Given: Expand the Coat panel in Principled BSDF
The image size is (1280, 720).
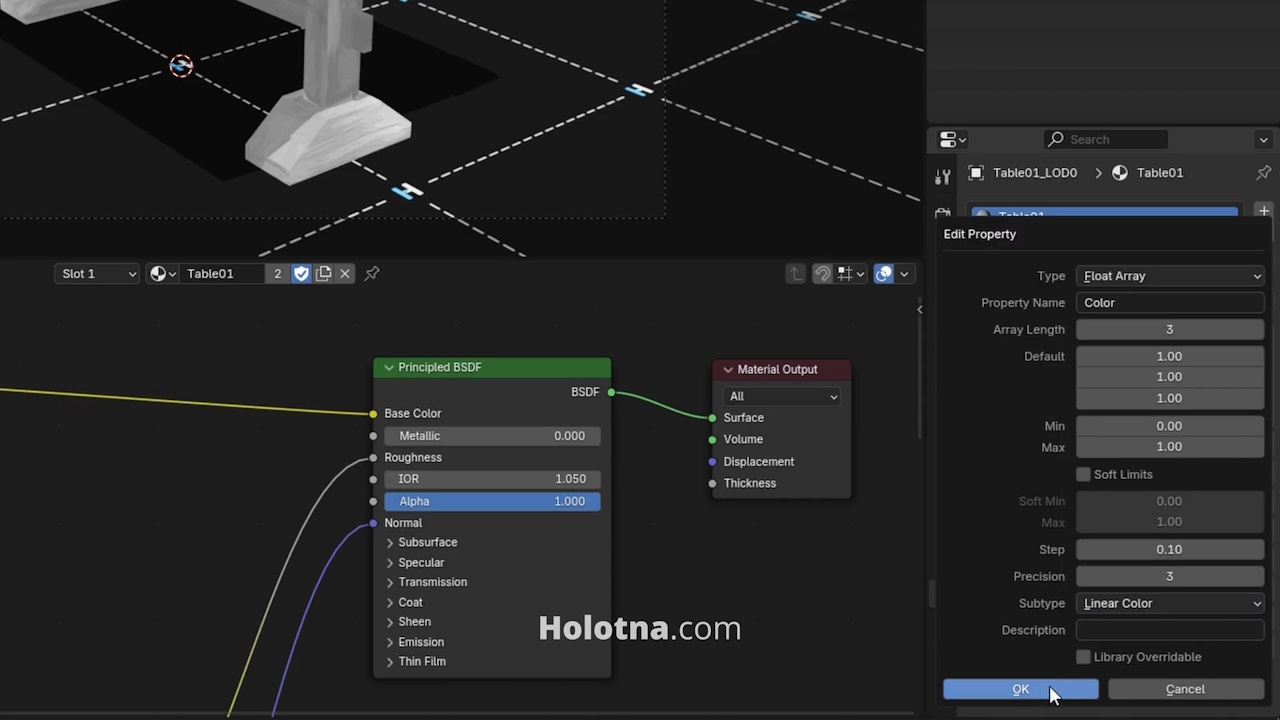Looking at the screenshot, I should coord(390,603).
